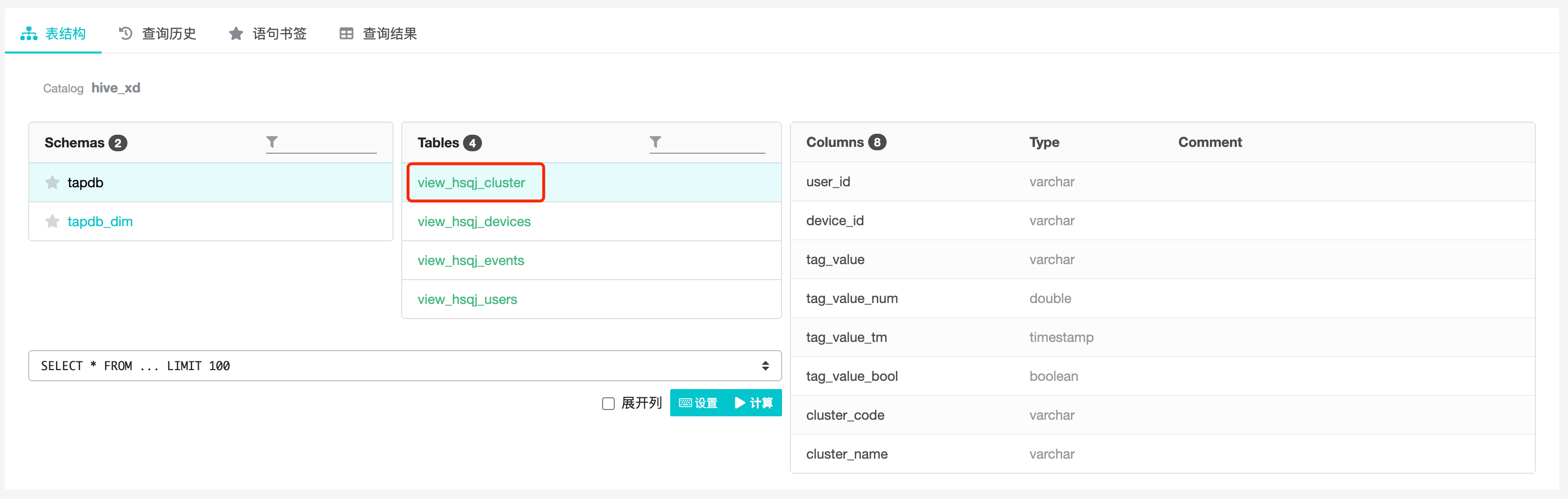Click the Schemas filter funnel icon

coord(272,142)
